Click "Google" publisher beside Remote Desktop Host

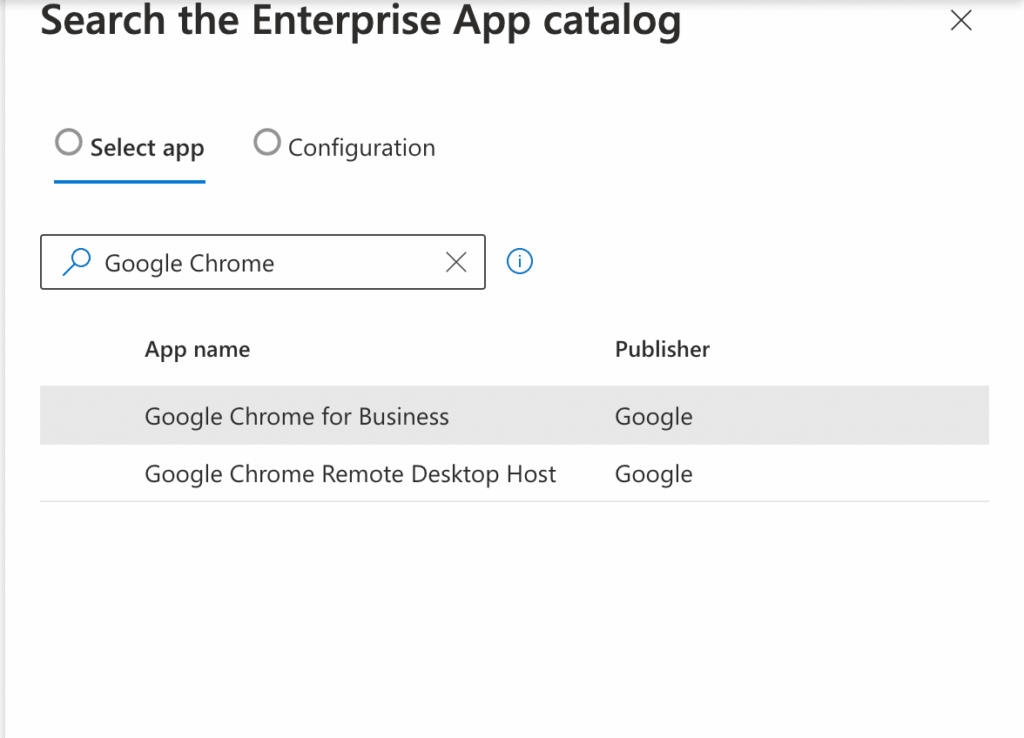(x=653, y=474)
